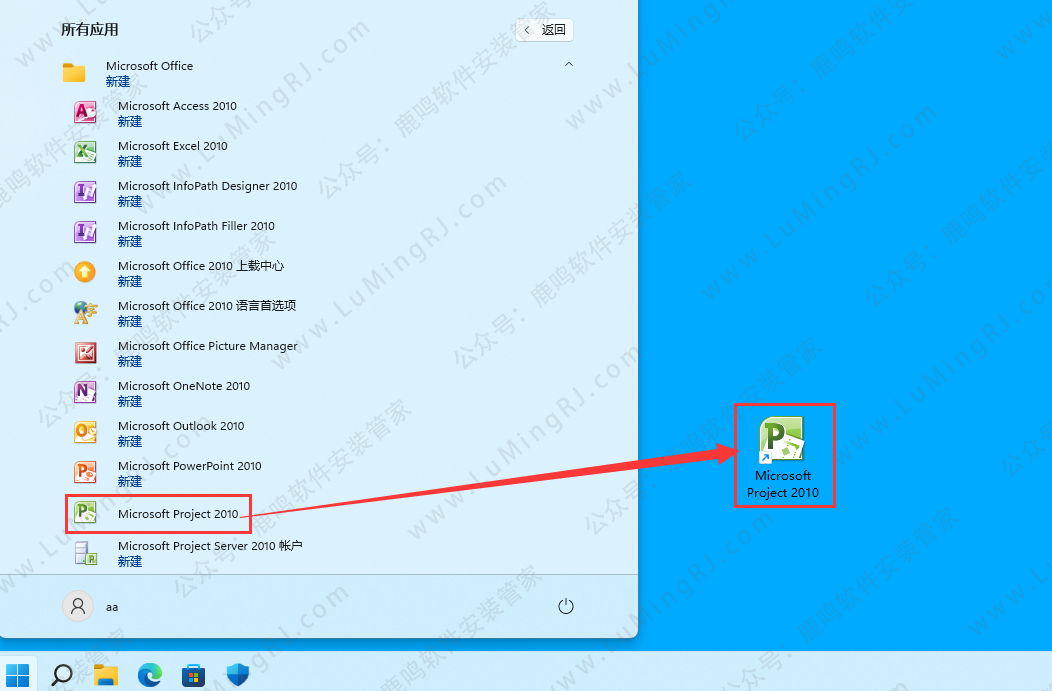Click the PowerPoint 2010 icon

pyautogui.click(x=85, y=472)
